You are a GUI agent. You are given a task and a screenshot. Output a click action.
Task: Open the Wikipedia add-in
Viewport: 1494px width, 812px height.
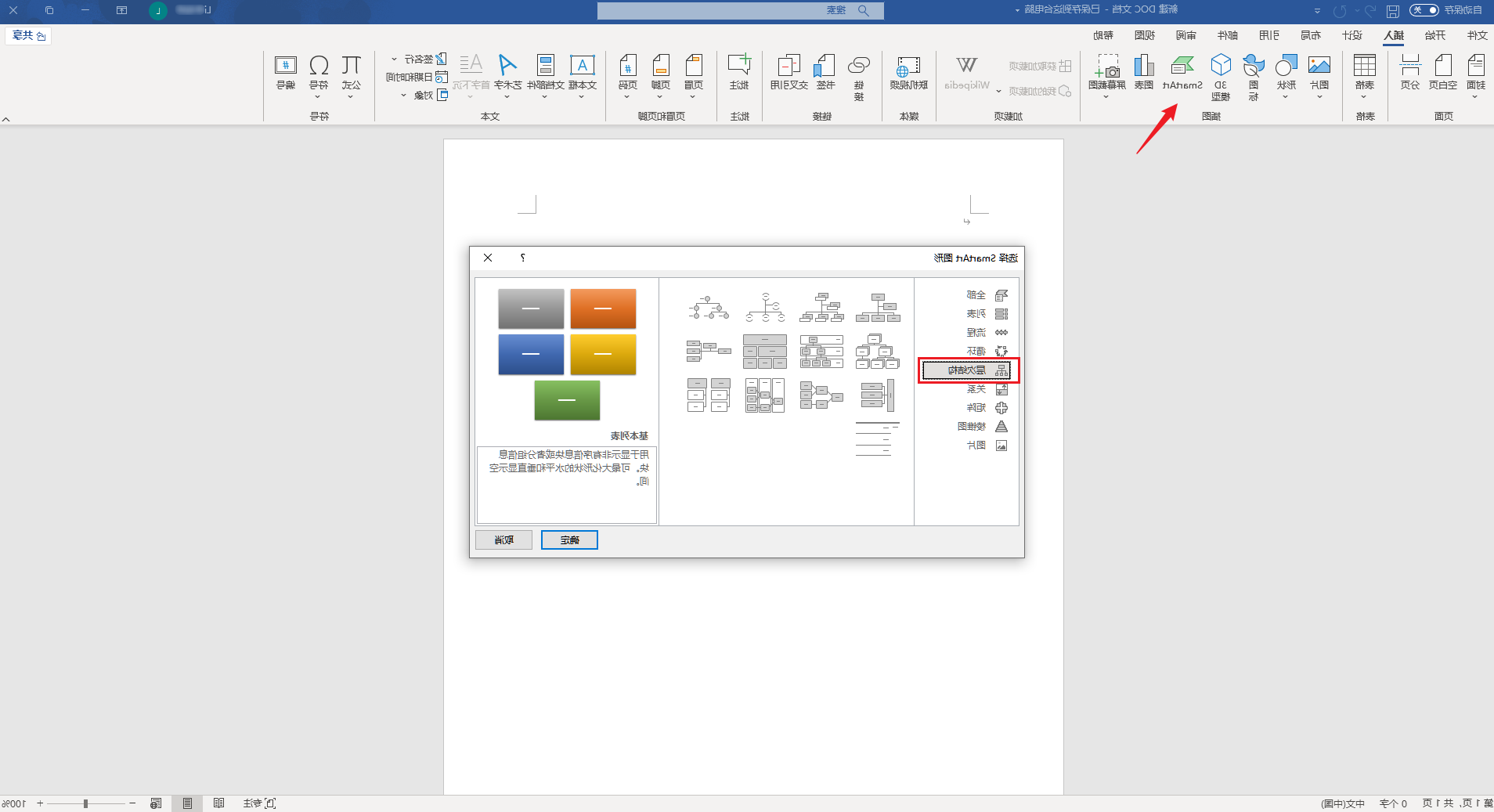967,72
